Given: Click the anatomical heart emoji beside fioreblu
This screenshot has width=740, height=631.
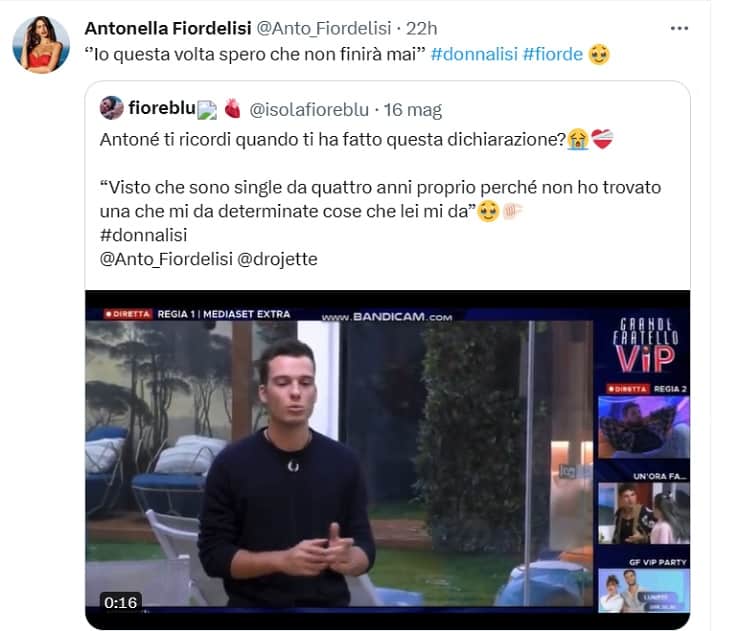Looking at the screenshot, I should pyautogui.click(x=232, y=109).
